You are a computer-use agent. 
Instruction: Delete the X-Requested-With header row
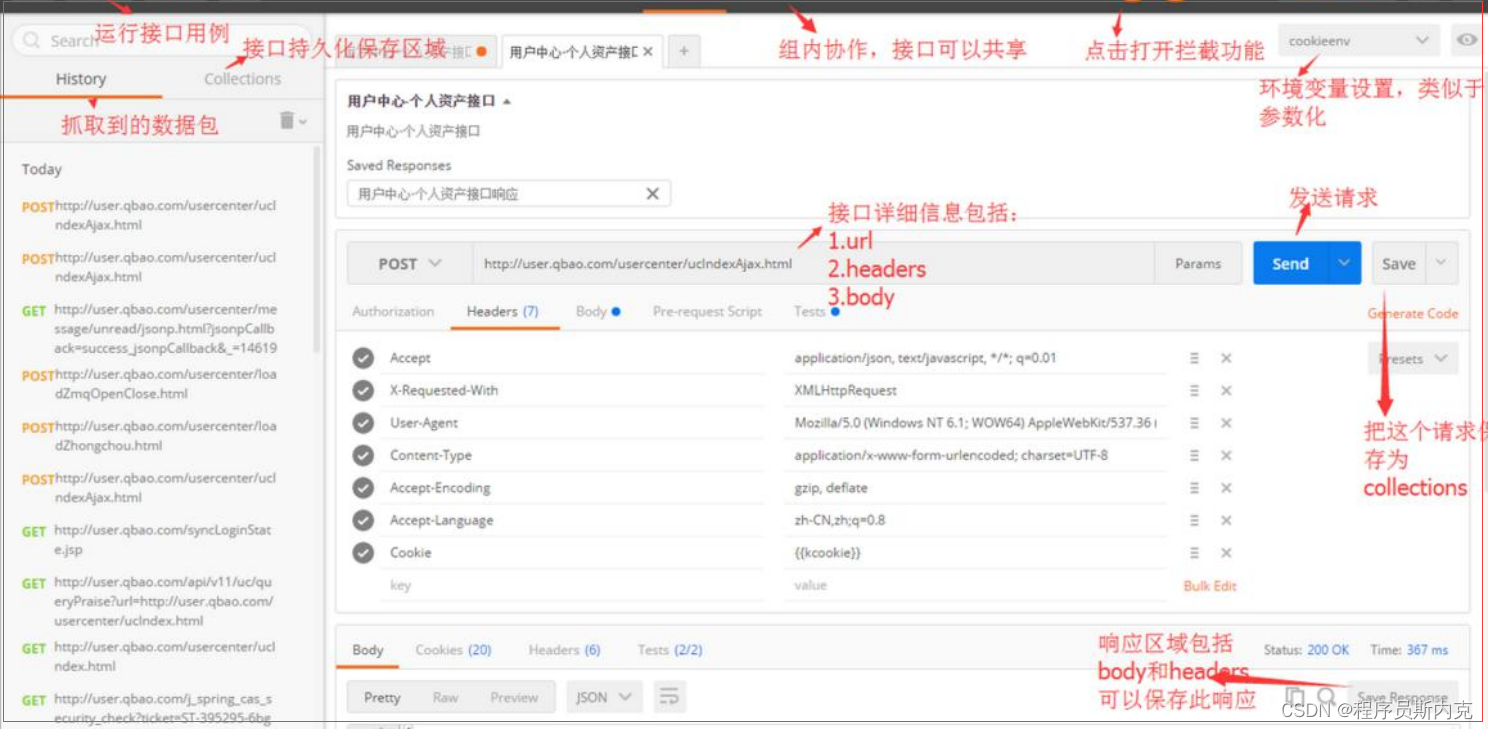tap(1226, 390)
